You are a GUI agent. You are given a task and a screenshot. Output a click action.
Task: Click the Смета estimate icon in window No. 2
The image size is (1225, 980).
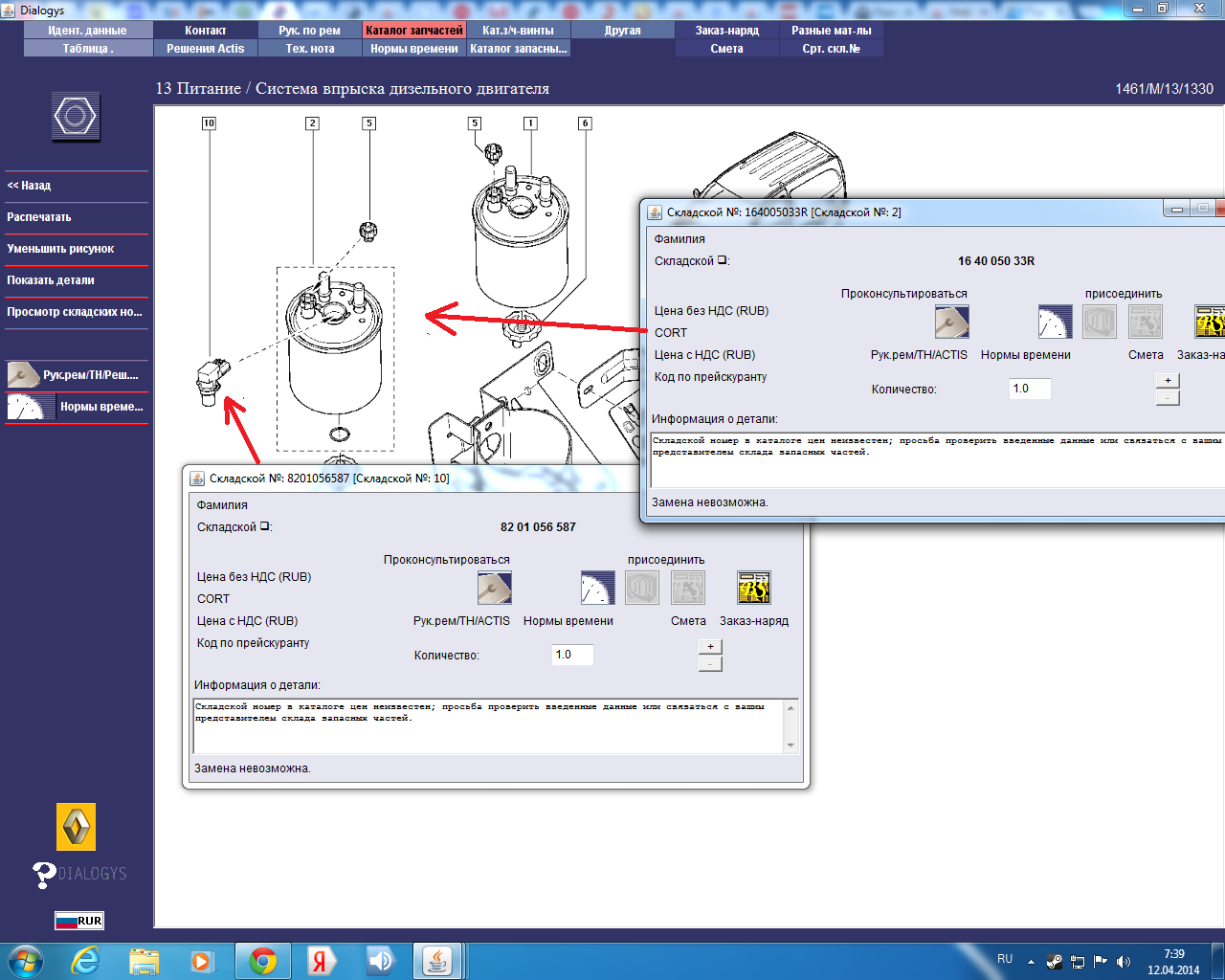click(1146, 322)
